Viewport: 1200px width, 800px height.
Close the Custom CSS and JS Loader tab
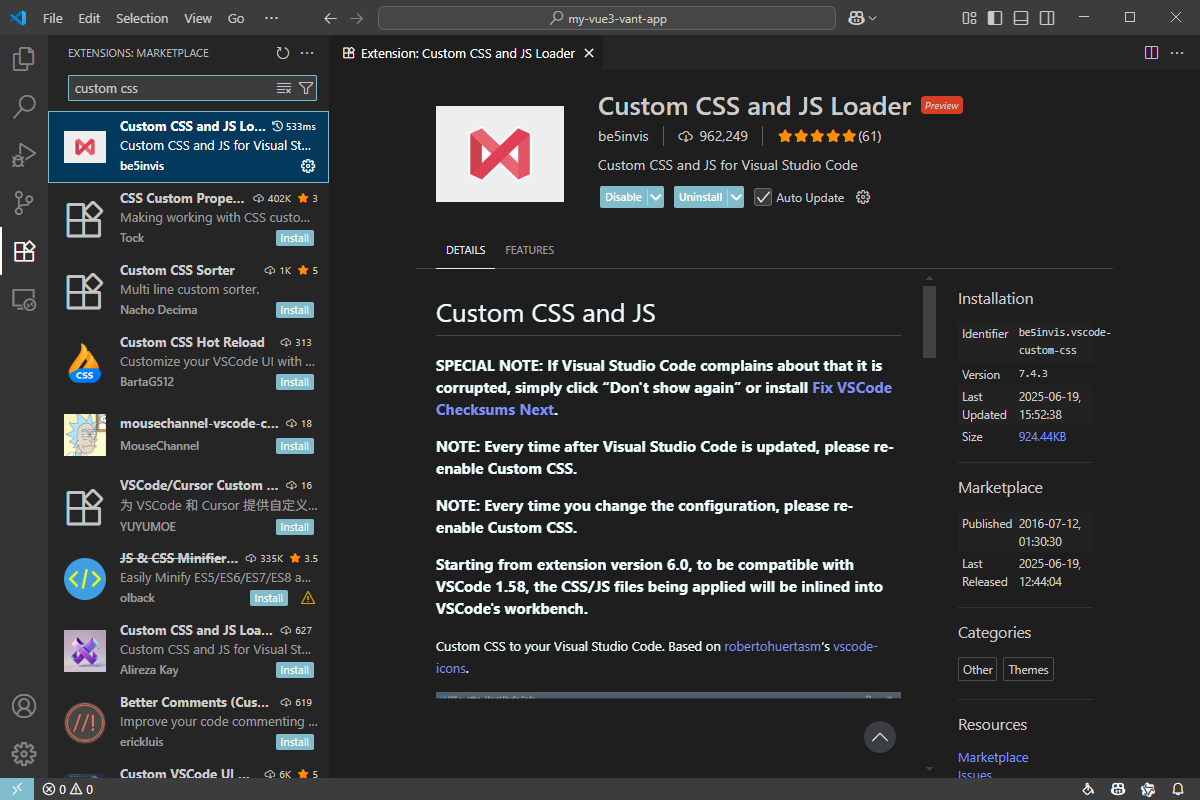(x=589, y=53)
